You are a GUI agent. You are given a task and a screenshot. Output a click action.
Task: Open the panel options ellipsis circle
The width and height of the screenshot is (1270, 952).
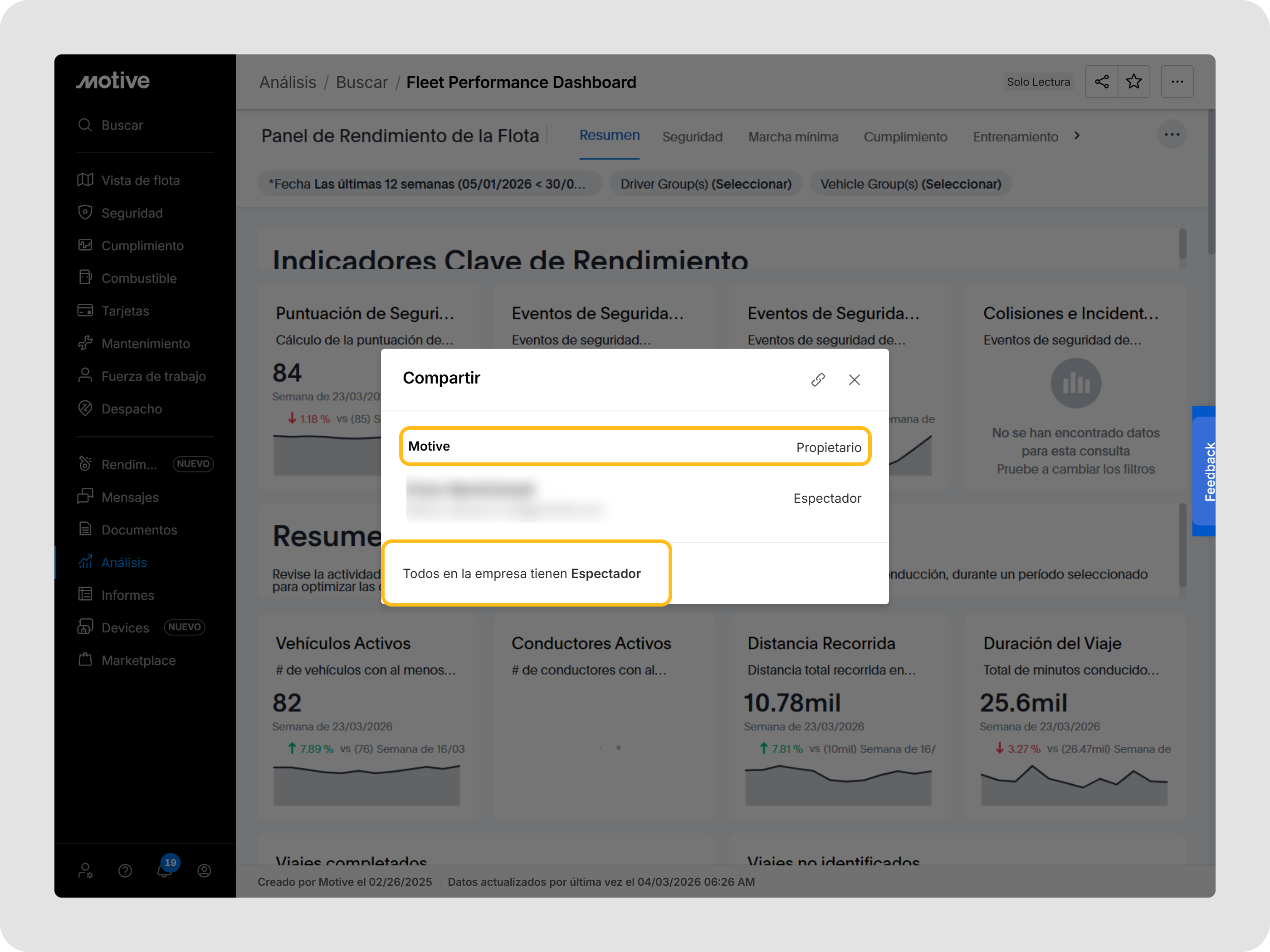click(1171, 134)
